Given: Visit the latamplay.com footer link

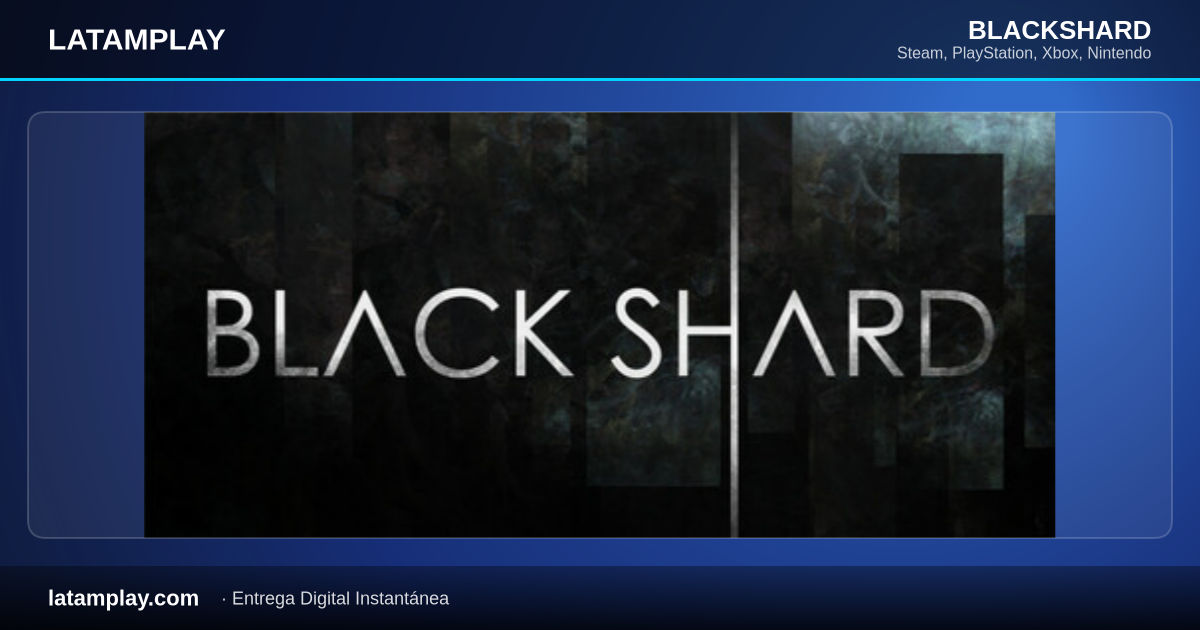Looking at the screenshot, I should (124, 598).
